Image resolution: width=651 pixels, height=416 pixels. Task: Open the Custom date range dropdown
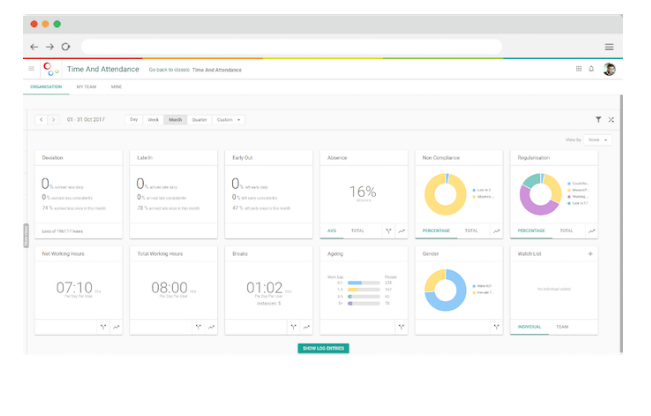coord(229,119)
